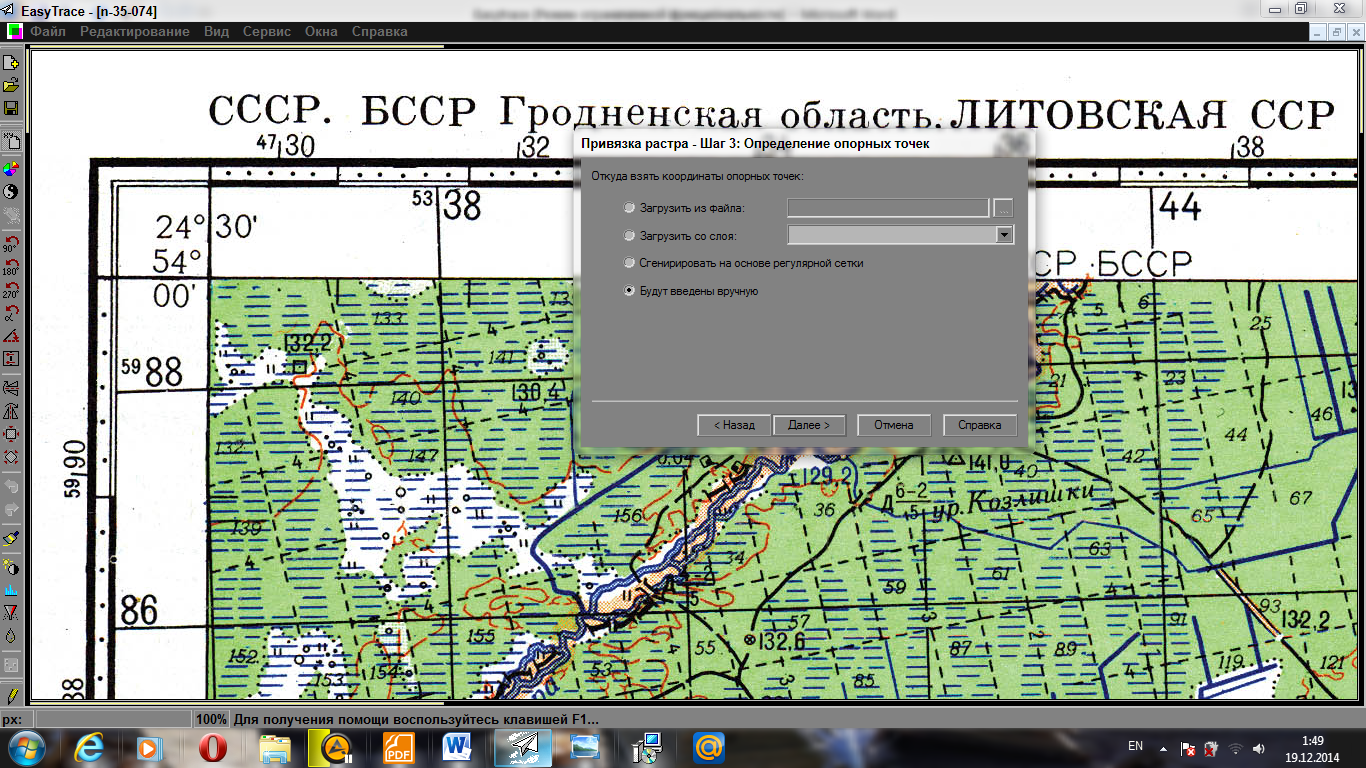The image size is (1366, 768).
Task: Rotate raster by 180 degrees
Action: pos(11,266)
